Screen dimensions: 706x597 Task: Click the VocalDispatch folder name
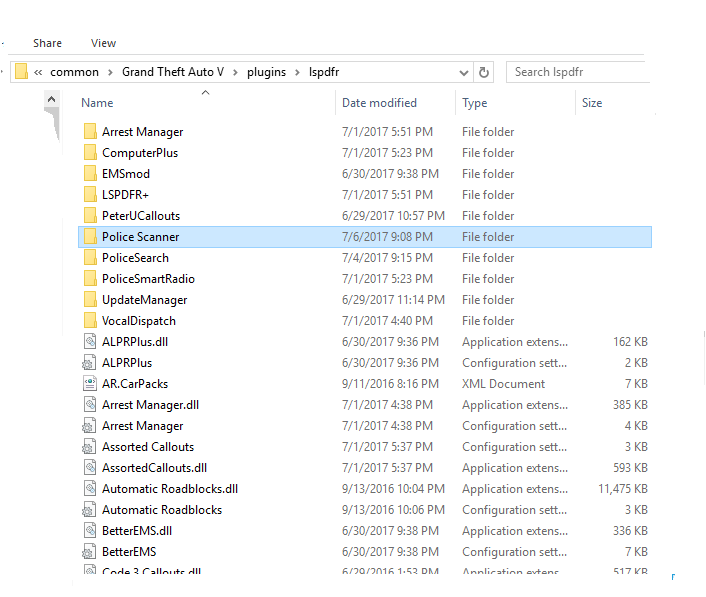pyautogui.click(x=139, y=321)
